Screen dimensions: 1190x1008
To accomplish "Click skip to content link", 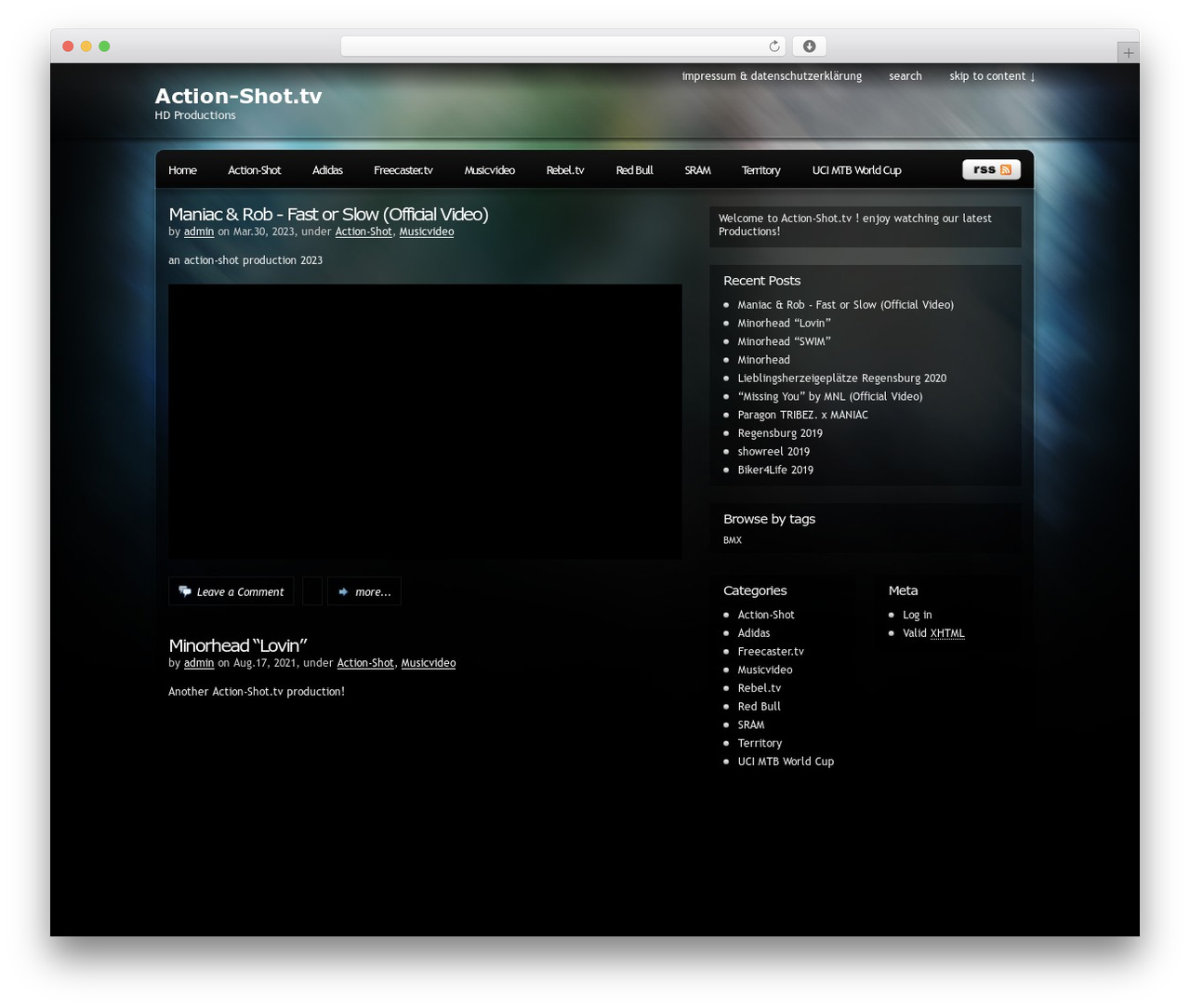I will [x=992, y=76].
